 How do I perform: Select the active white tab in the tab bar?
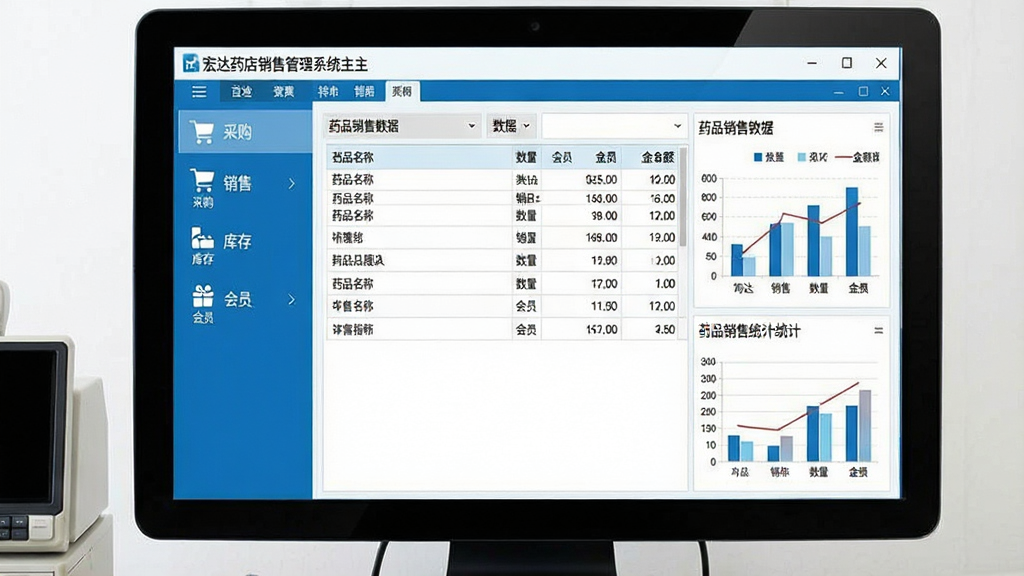402,91
